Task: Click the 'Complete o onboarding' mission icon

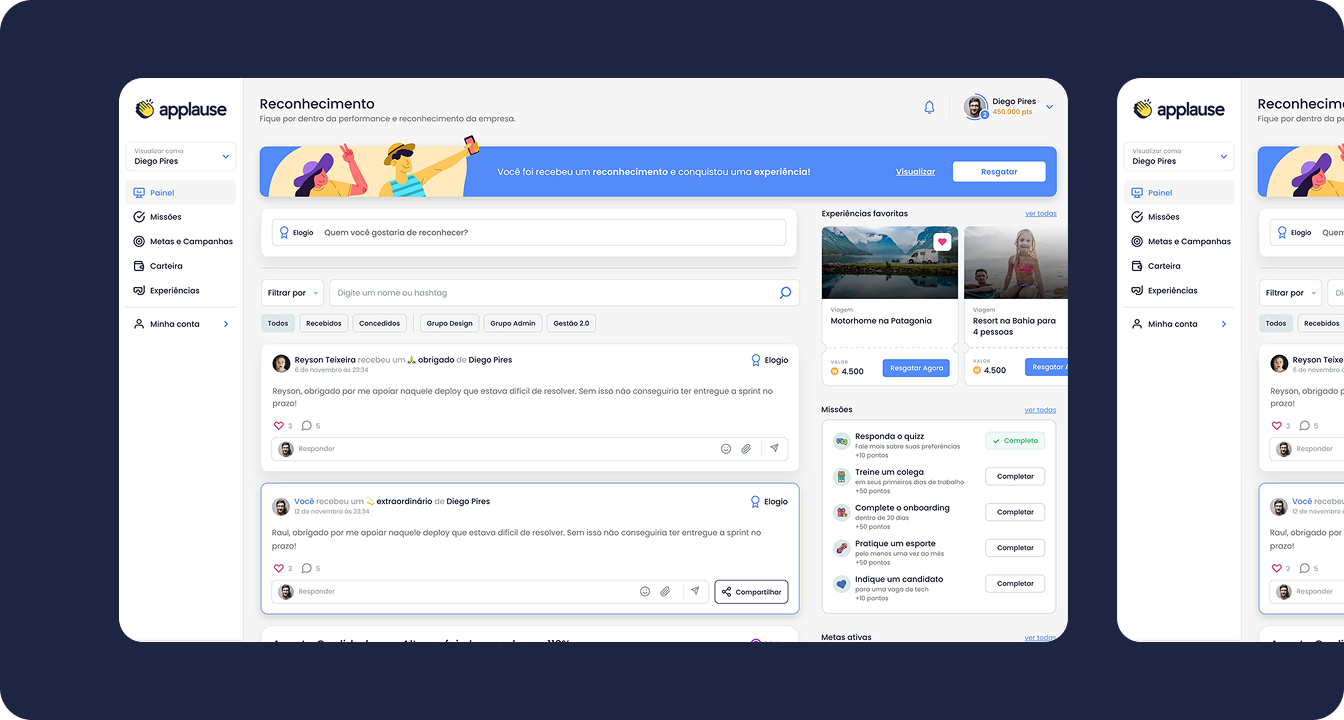Action: [x=841, y=512]
